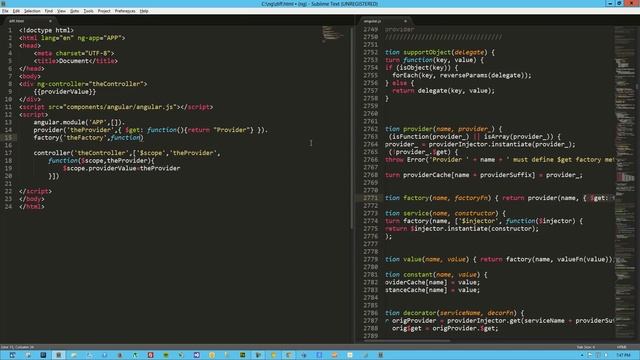The height and width of the screenshot is (360, 640).
Task: Click line number 15 in left gutter
Action: tap(9, 138)
